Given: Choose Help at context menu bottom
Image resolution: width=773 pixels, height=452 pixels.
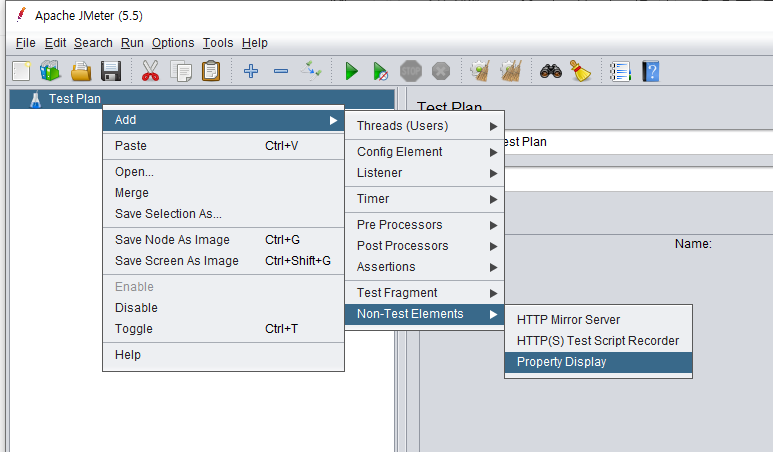Looking at the screenshot, I should (x=223, y=355).
